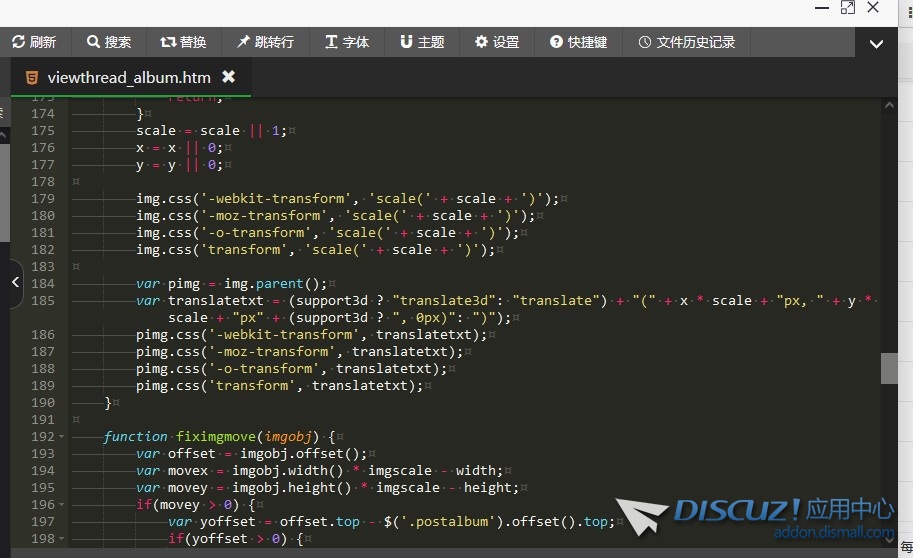The width and height of the screenshot is (913, 558).
Task: Close the viewthread_album.htm tab
Action: tap(228, 77)
